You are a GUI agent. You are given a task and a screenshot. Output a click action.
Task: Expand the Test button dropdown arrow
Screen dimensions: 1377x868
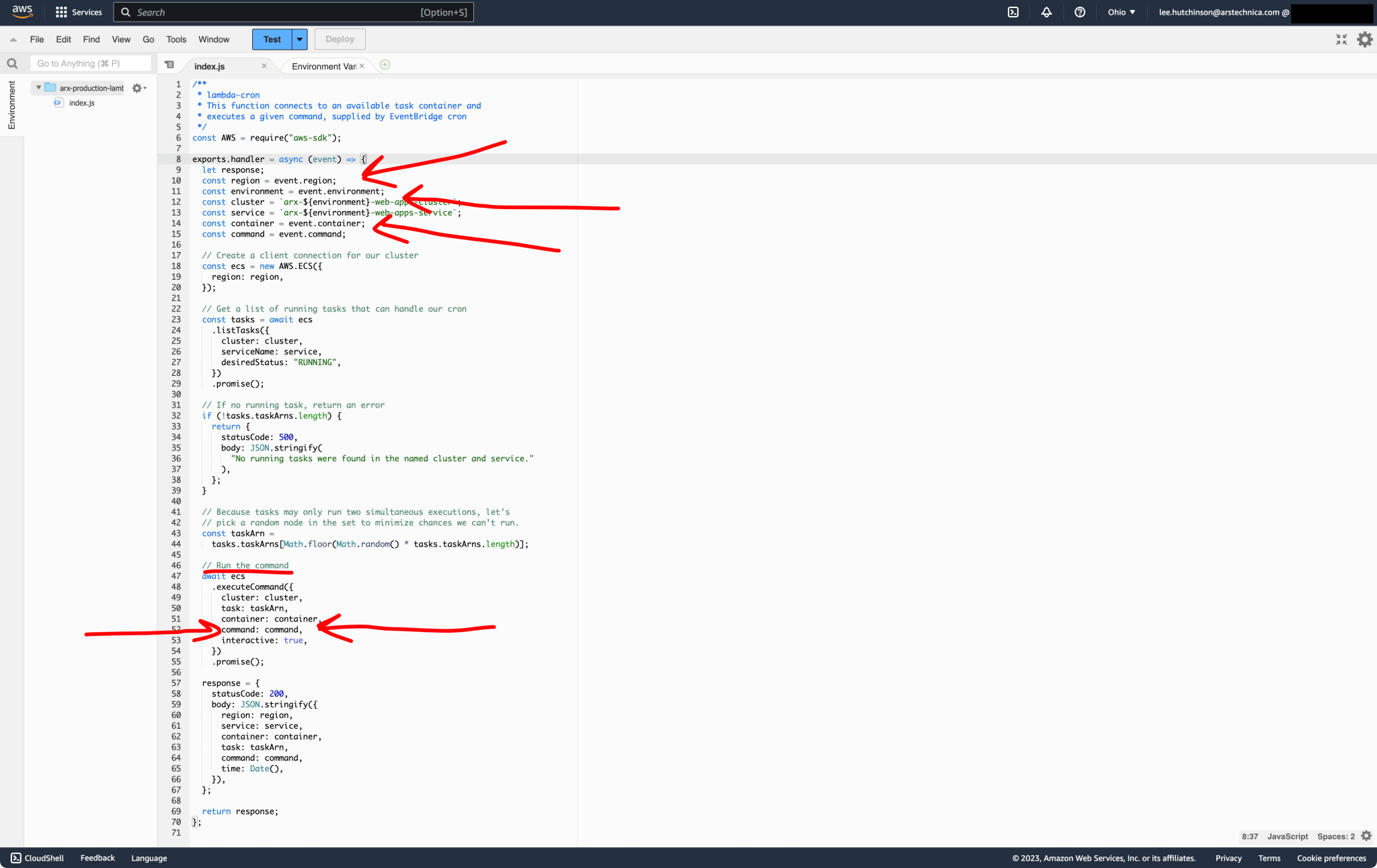(299, 39)
